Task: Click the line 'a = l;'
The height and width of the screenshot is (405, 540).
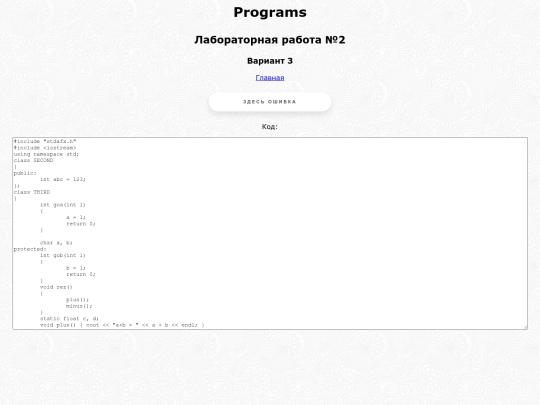Action: [x=76, y=217]
